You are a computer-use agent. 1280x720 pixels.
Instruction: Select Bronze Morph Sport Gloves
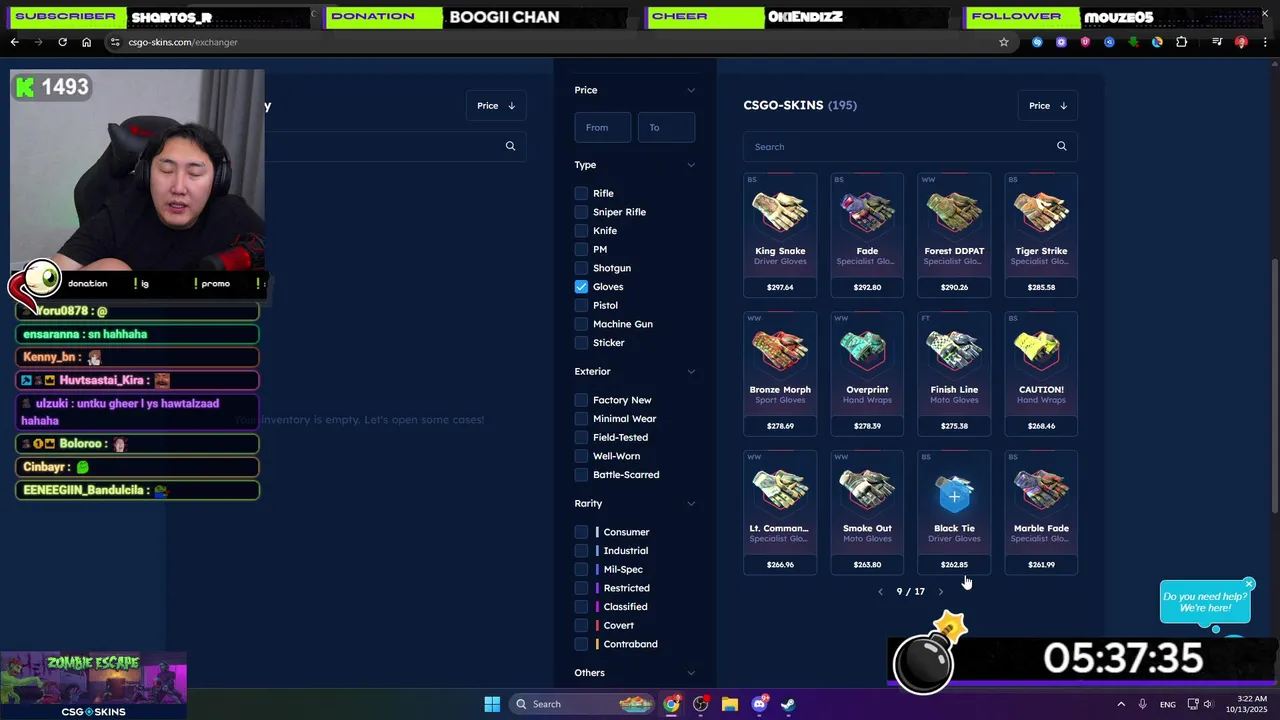coord(780,374)
